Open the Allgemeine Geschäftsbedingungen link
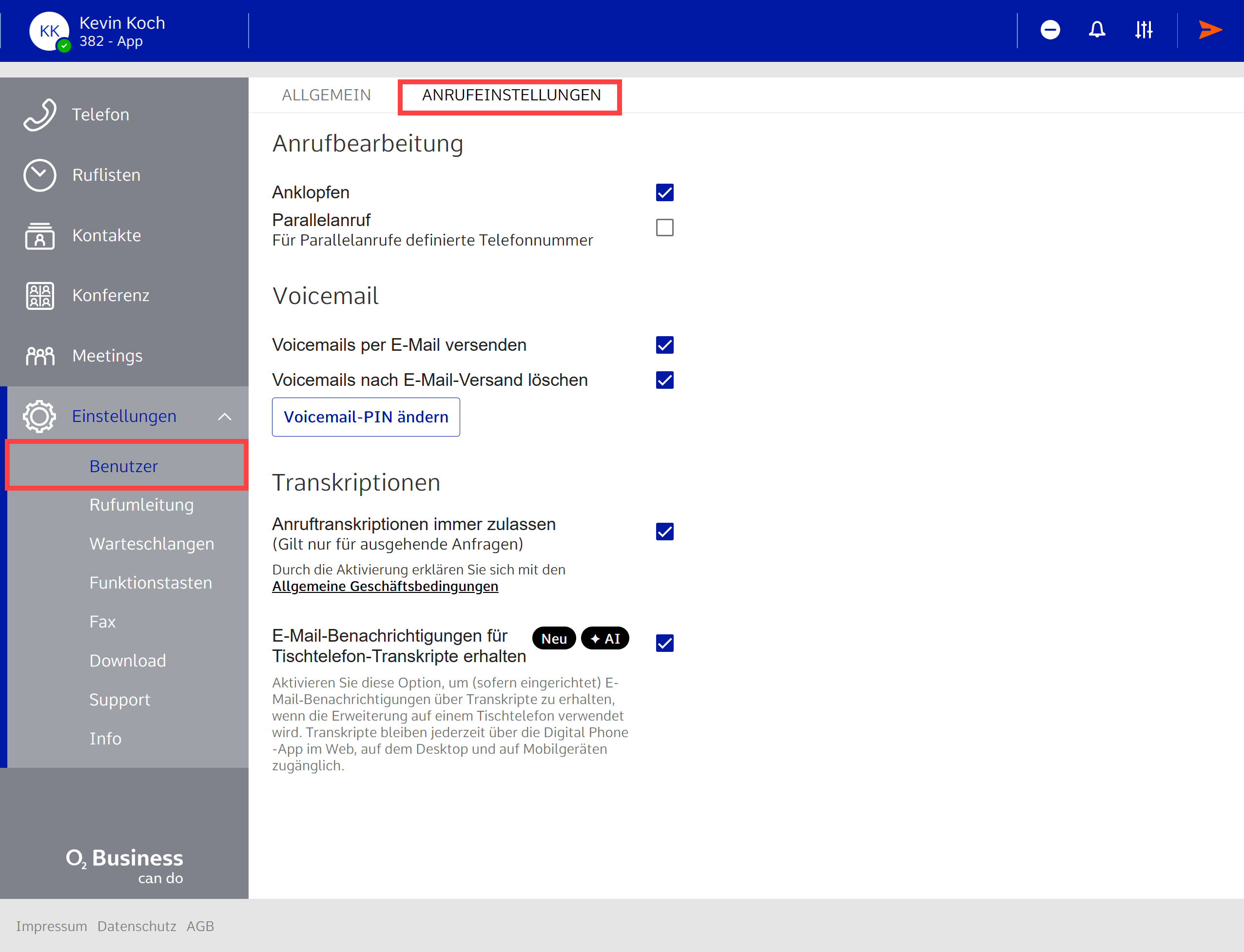1244x952 pixels. (385, 587)
